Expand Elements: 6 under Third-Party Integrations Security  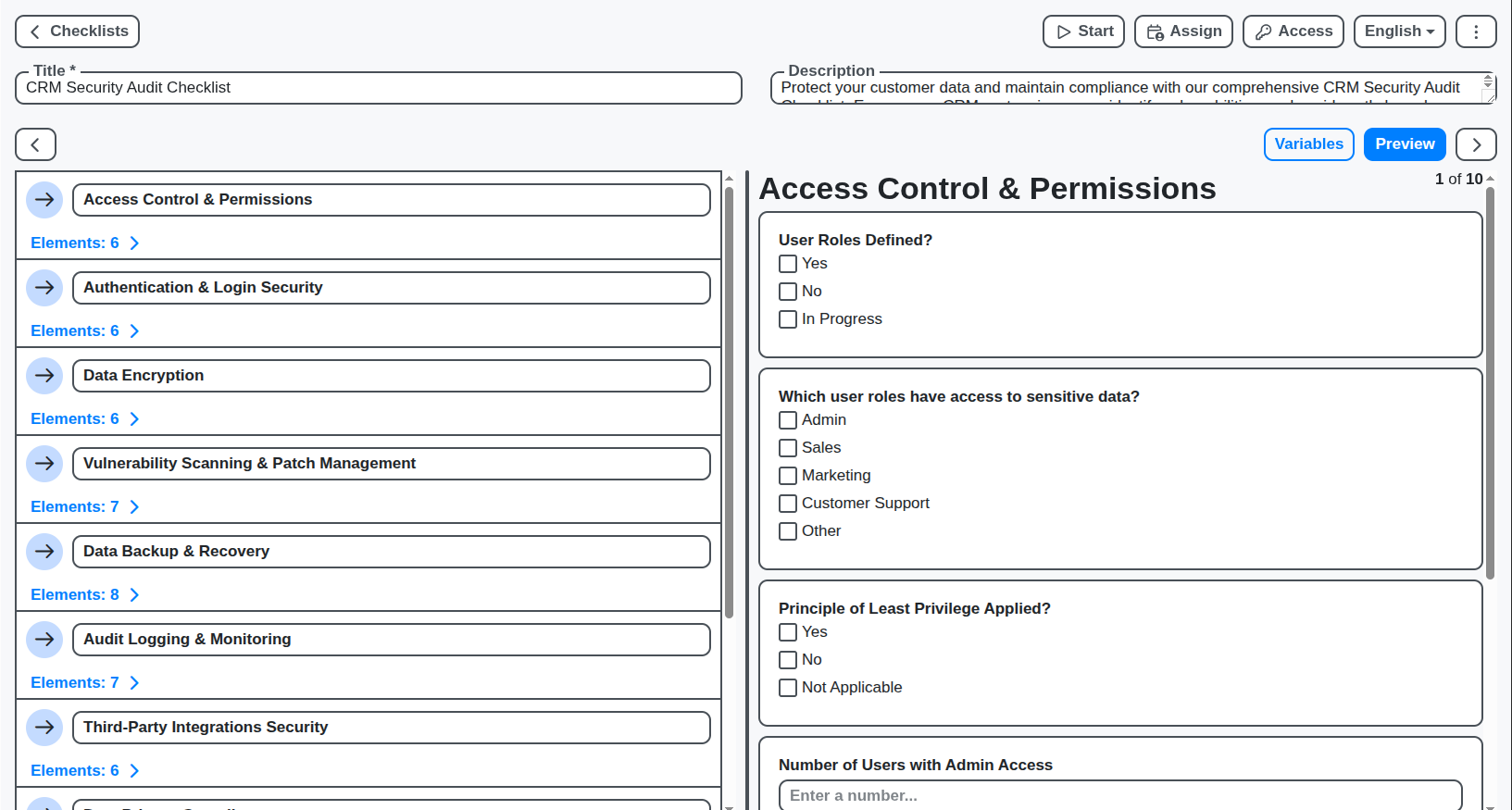(85, 771)
